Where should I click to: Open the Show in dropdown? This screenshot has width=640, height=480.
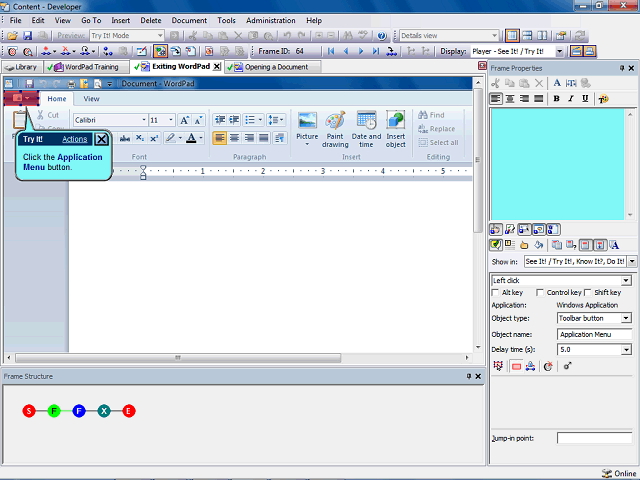[632, 262]
